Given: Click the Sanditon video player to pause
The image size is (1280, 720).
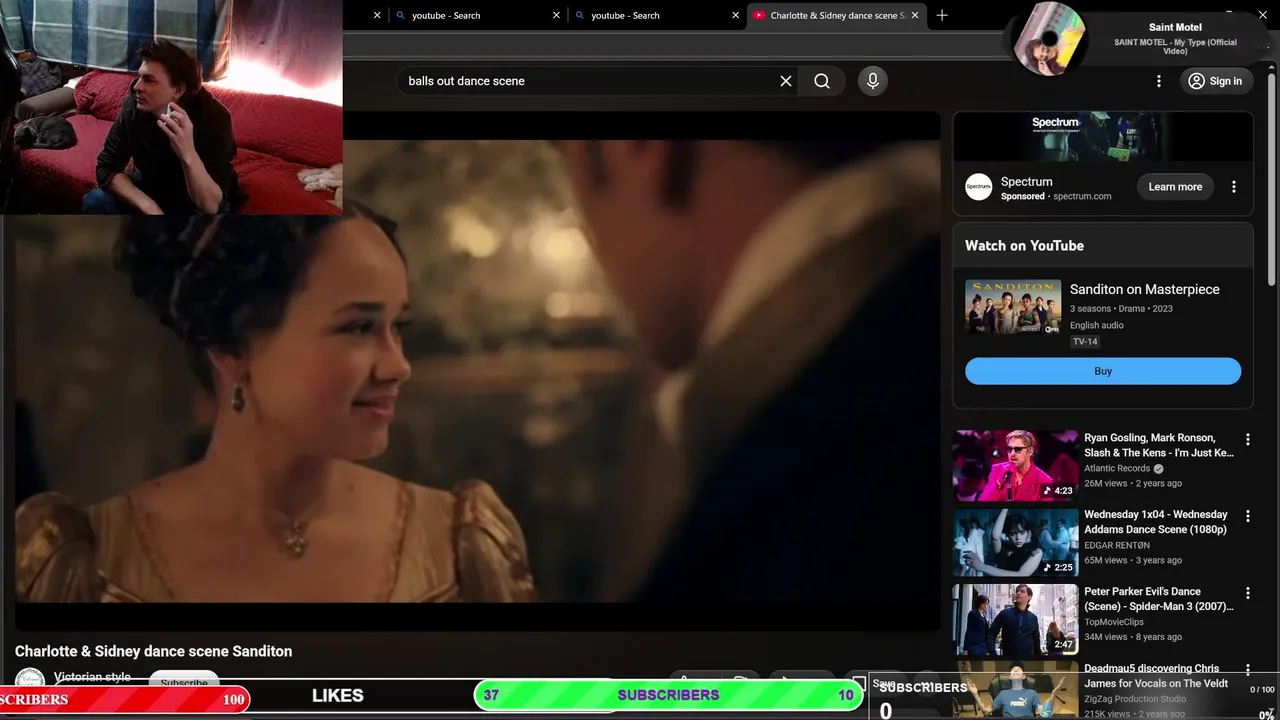Looking at the screenshot, I should point(478,371).
